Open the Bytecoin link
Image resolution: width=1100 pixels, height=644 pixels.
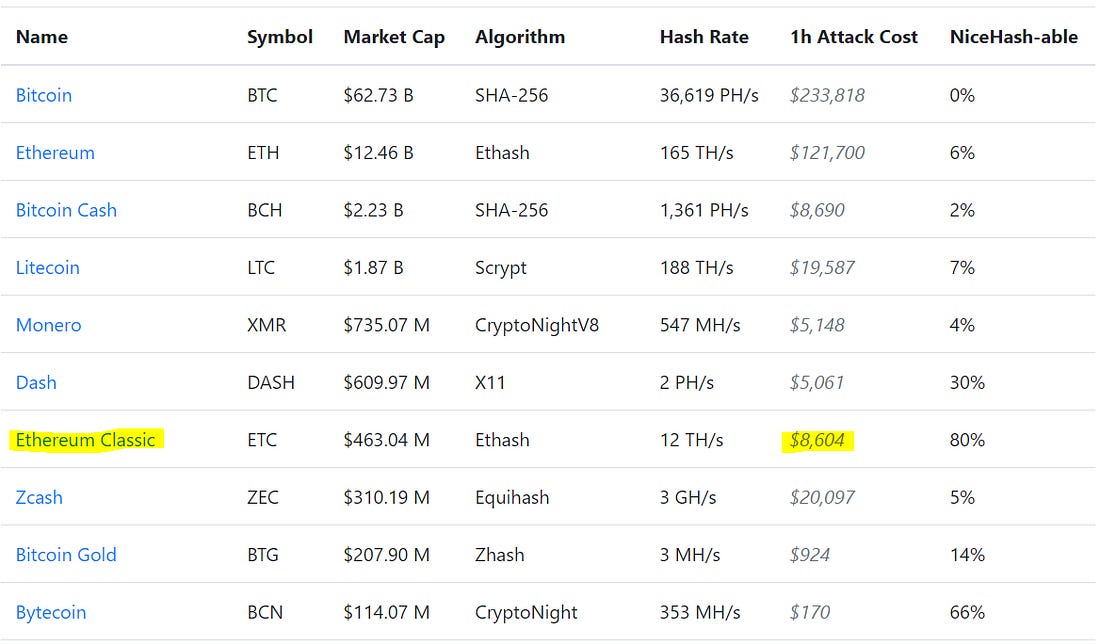[51, 612]
